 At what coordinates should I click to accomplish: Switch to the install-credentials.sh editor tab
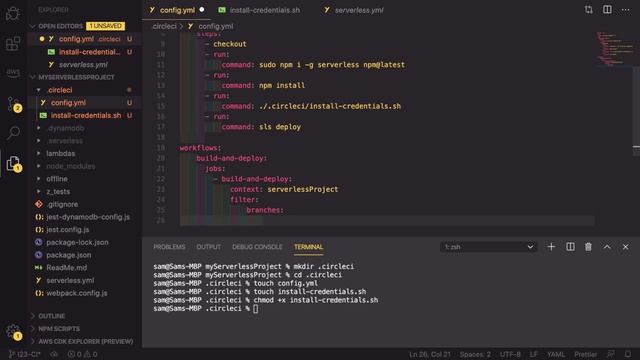click(x=264, y=10)
